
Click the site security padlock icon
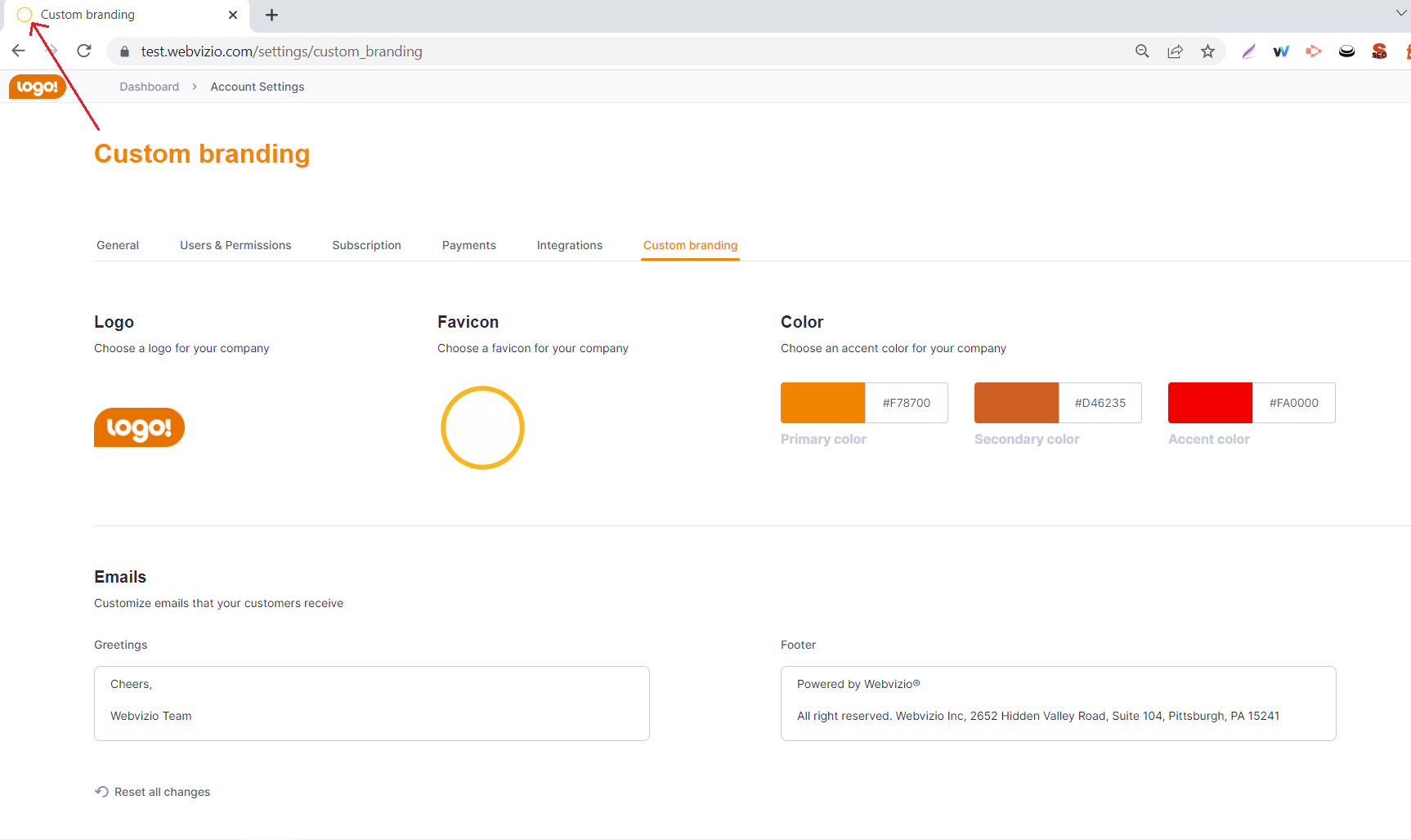124,51
